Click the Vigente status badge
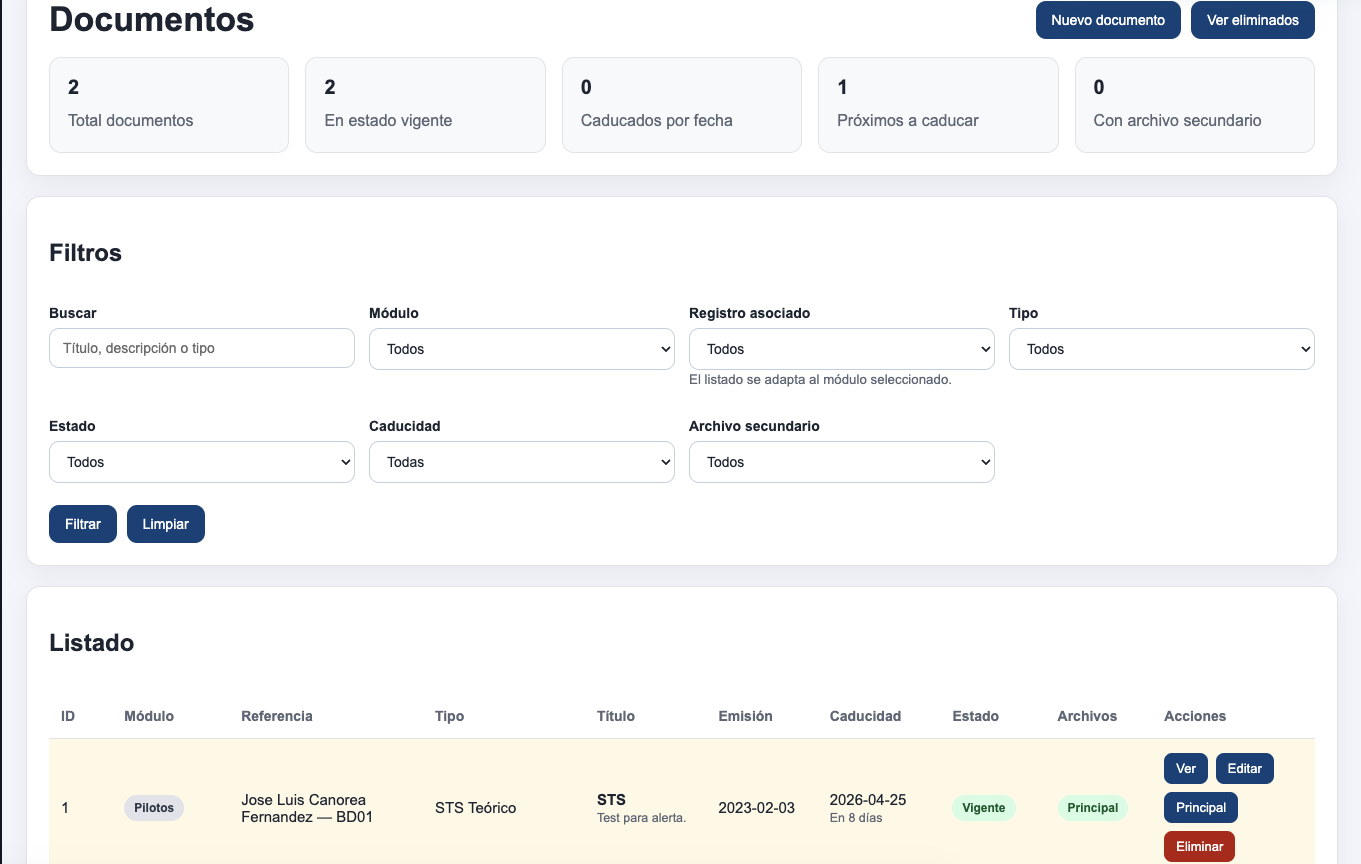The image size is (1361, 864). tap(984, 808)
